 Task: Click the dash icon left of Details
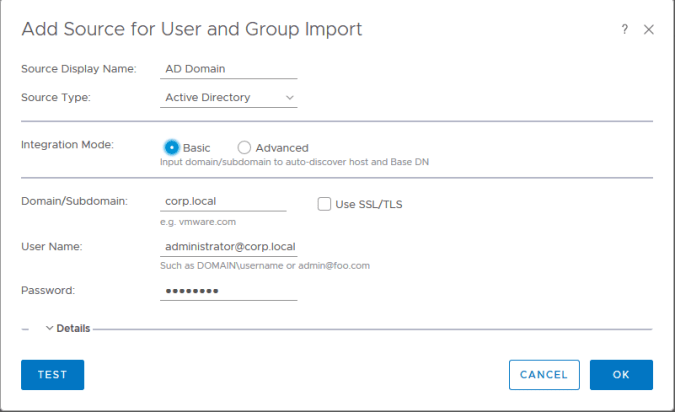26,328
